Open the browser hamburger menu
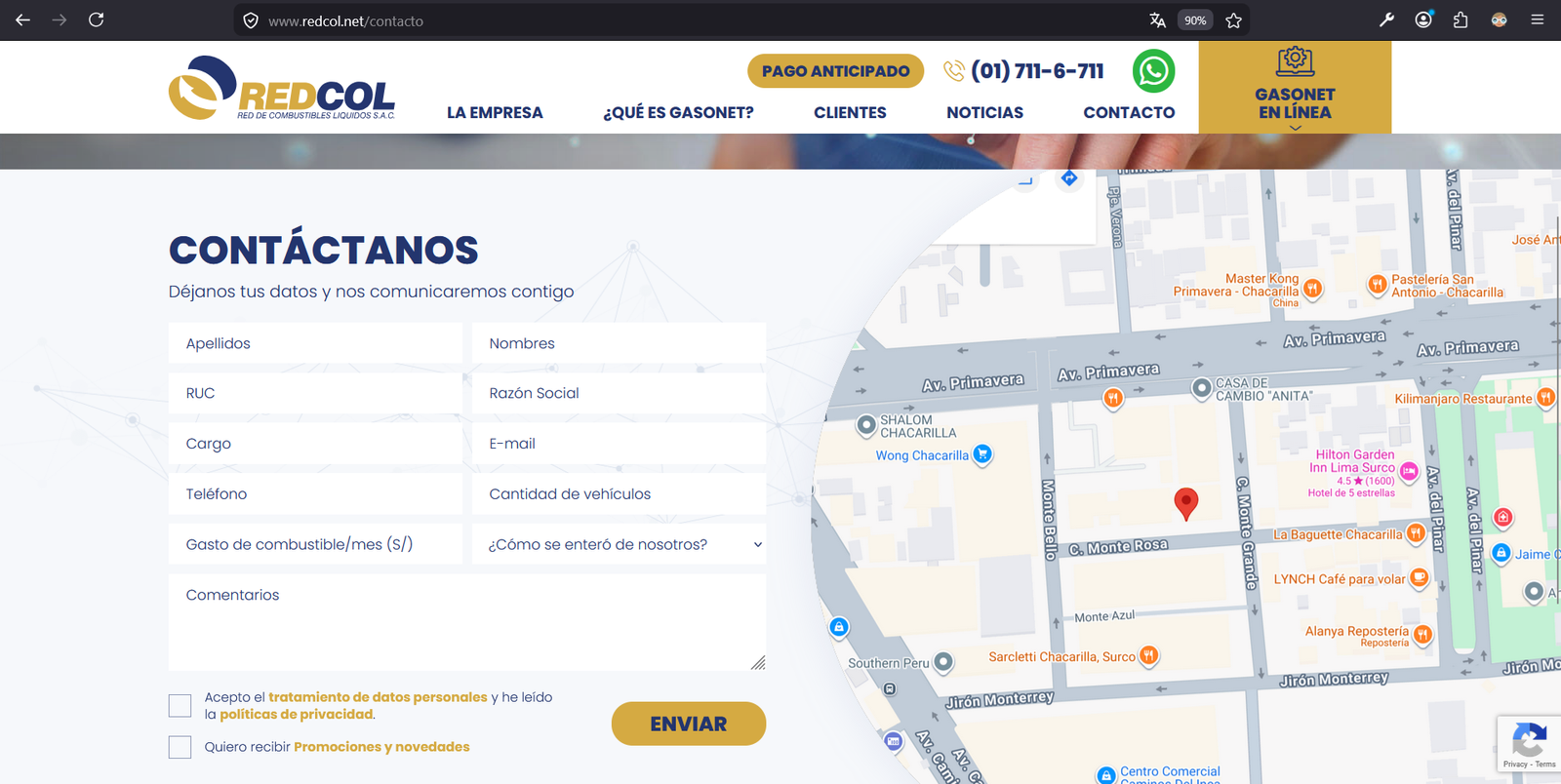Viewport: 1561px width, 784px height. tap(1538, 20)
